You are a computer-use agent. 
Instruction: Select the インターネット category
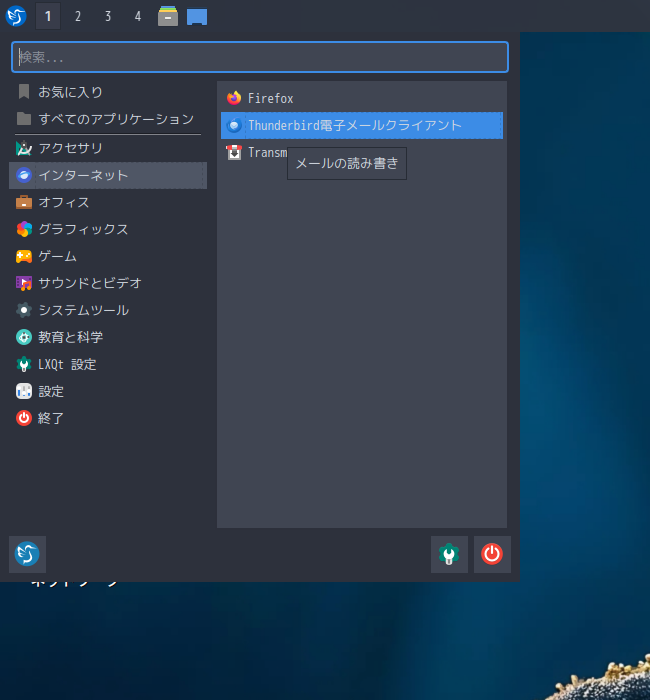coord(108,175)
